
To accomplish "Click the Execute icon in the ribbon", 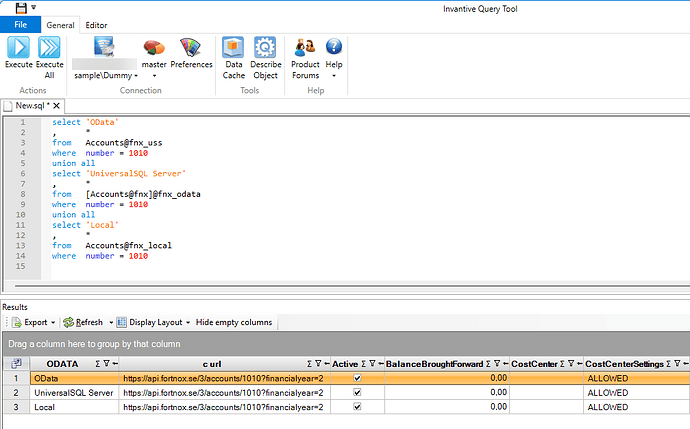I will [18, 48].
